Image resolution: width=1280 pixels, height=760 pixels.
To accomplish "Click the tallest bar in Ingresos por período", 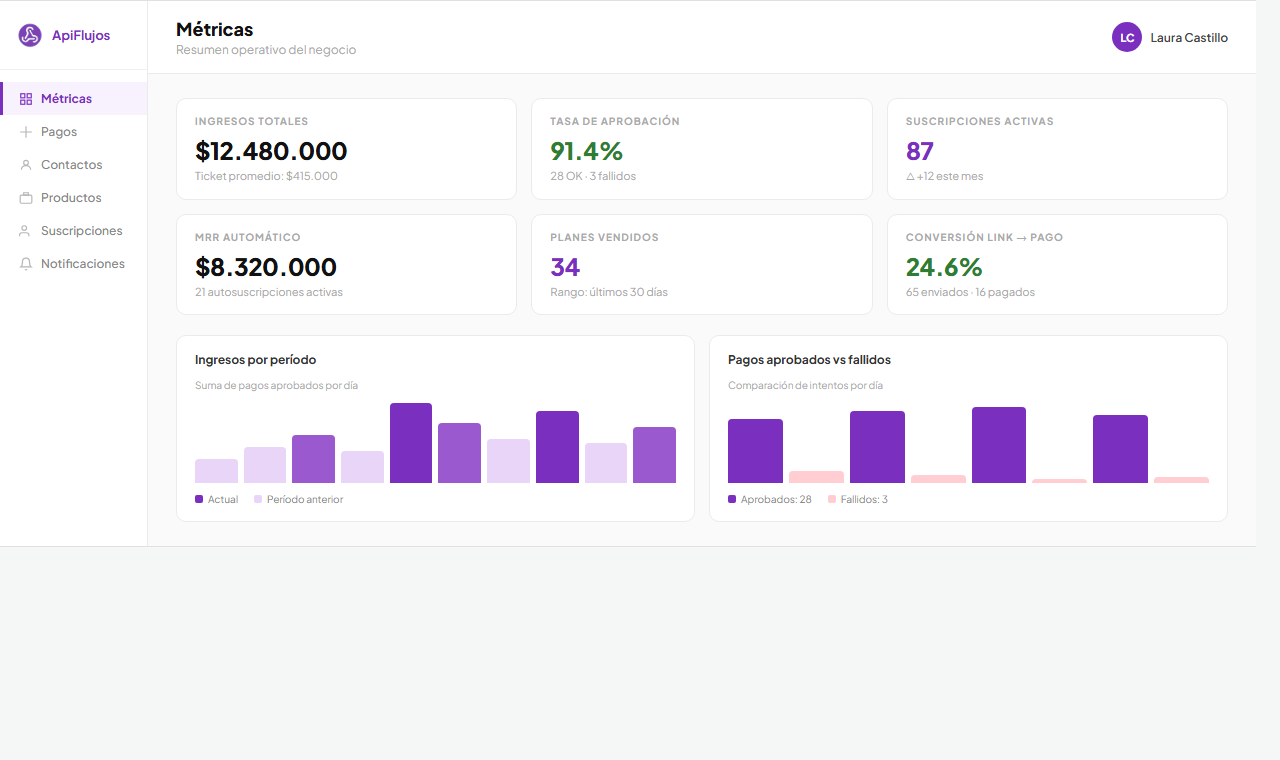I will pos(410,443).
